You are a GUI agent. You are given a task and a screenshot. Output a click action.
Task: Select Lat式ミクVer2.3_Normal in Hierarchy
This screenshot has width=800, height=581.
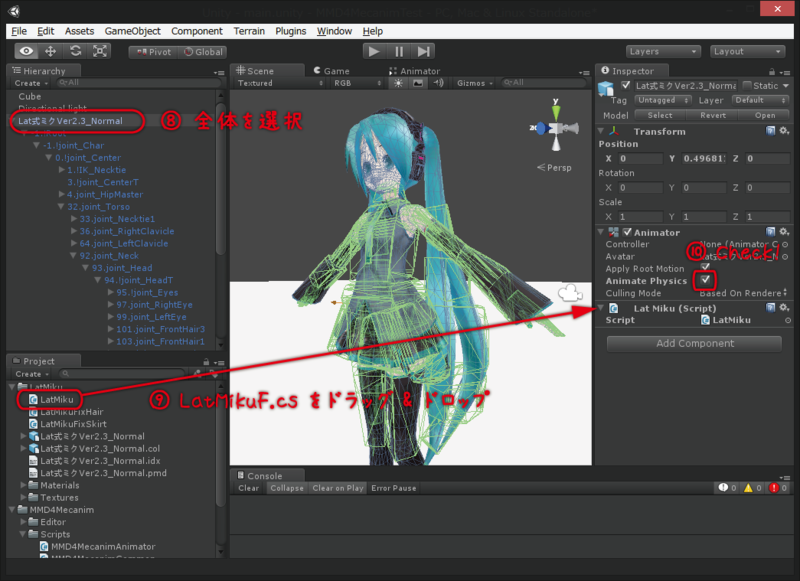pyautogui.click(x=70, y=121)
